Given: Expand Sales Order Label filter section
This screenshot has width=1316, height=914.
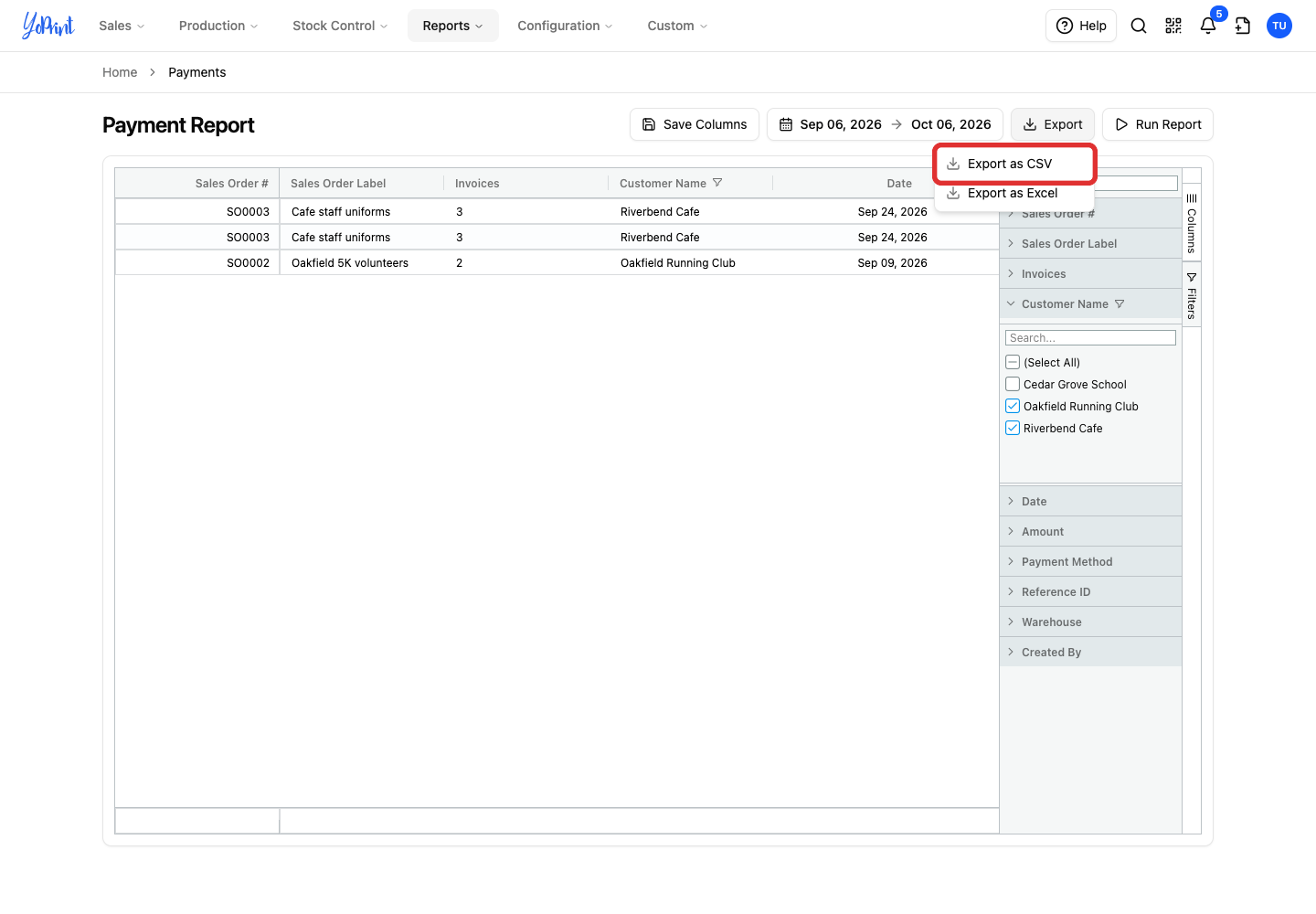Looking at the screenshot, I should click(1090, 243).
